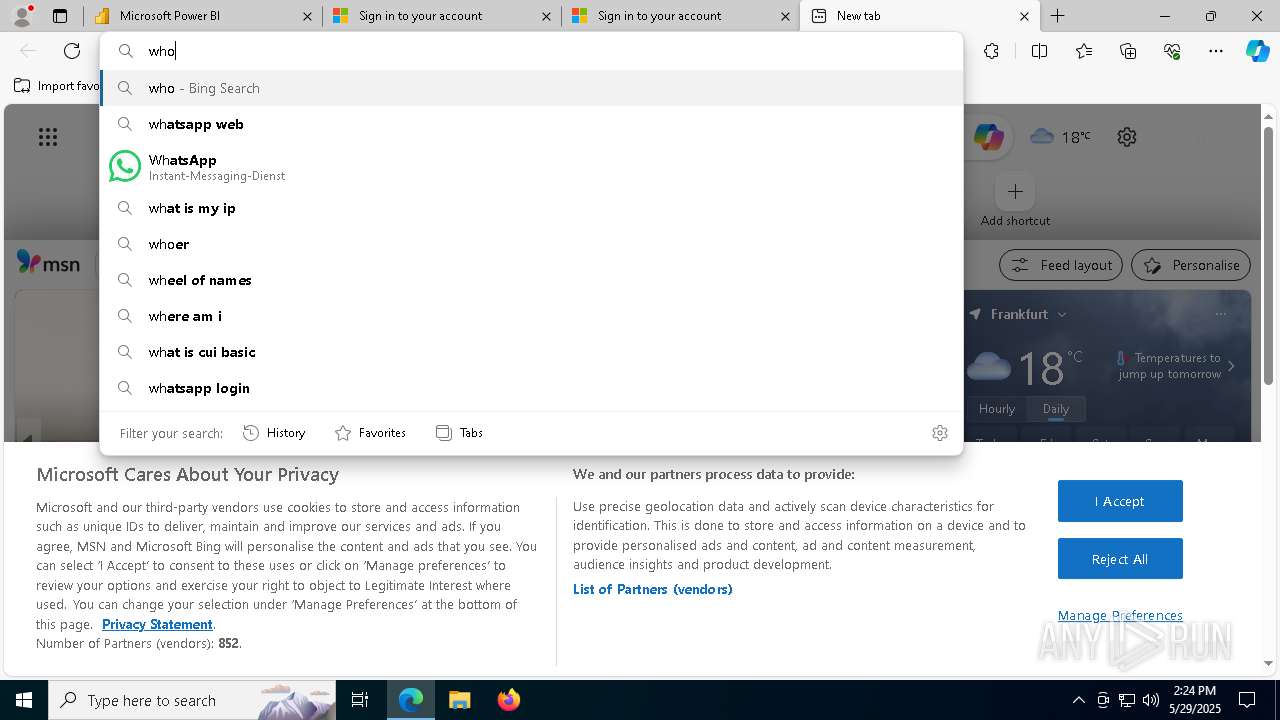Click I Accept cookie button
Image resolution: width=1280 pixels, height=720 pixels.
(x=1120, y=501)
